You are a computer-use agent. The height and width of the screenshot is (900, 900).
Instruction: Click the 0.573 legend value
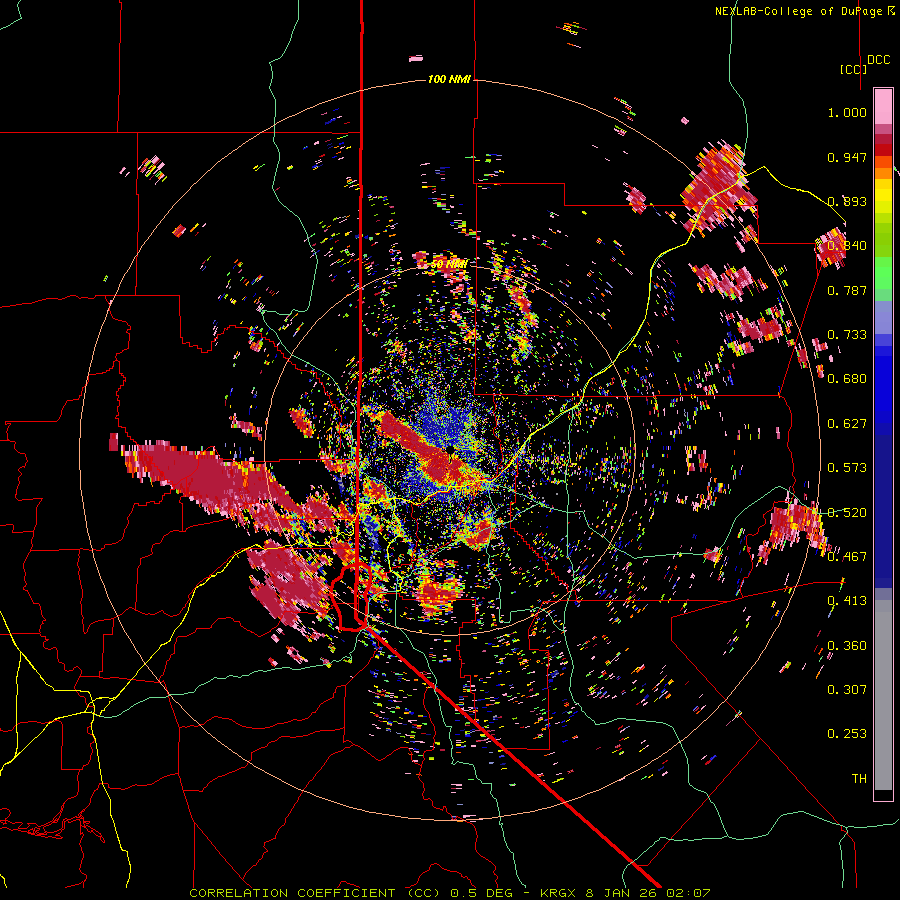[x=847, y=468]
